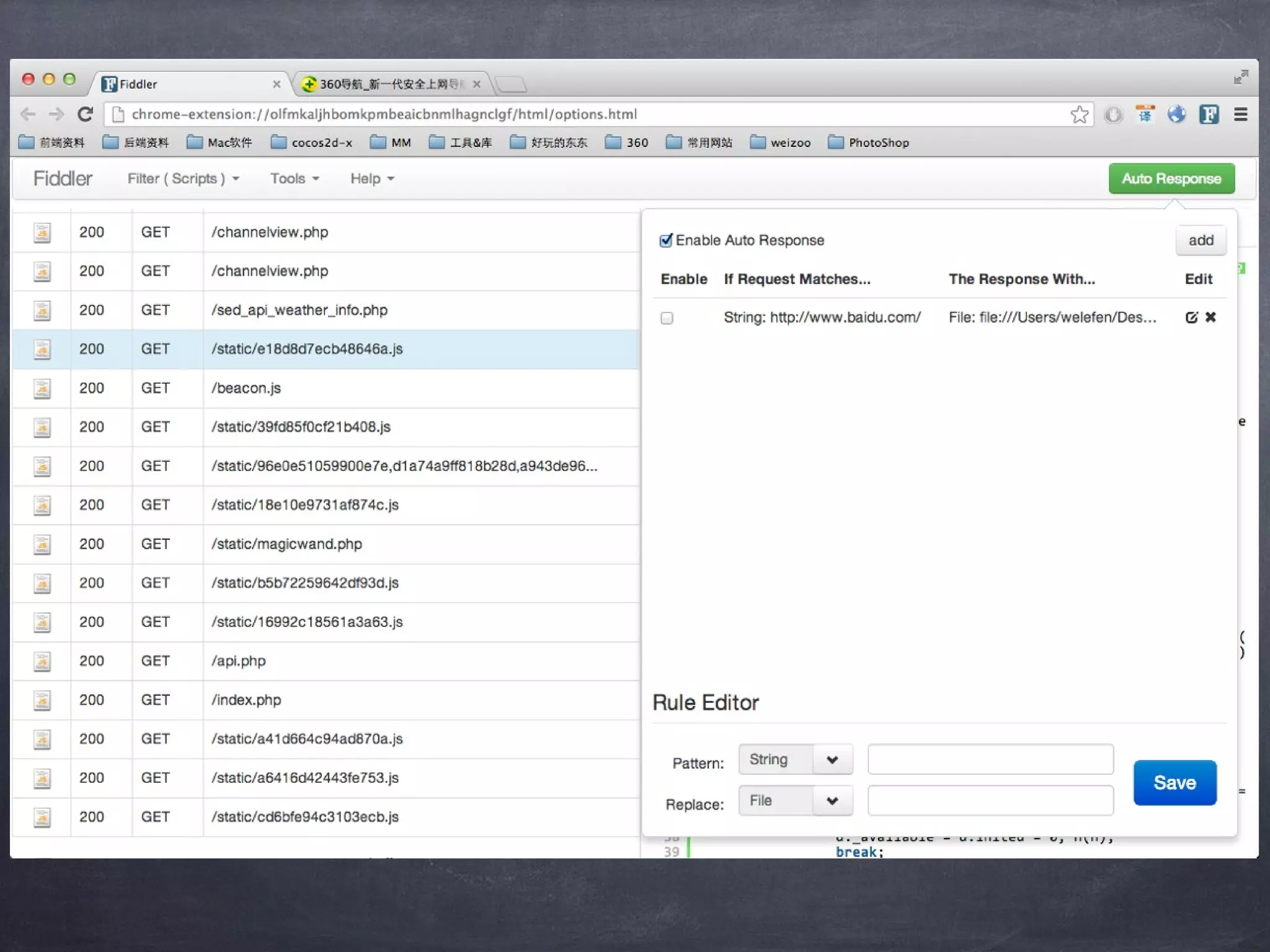Open Pattern type String dropdown
Screen dimensions: 1270x952
(x=795, y=759)
